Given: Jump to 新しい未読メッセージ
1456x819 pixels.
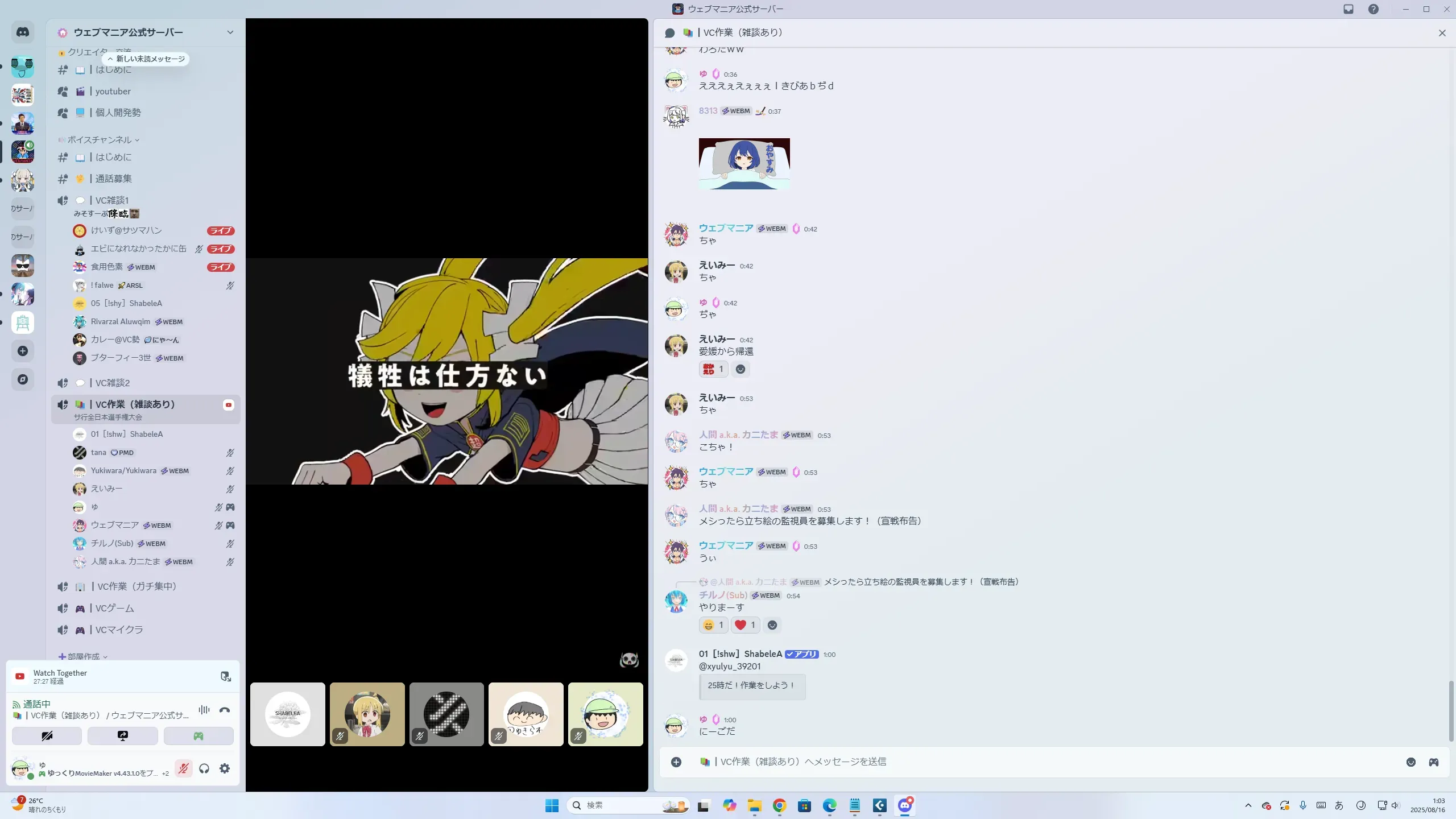Looking at the screenshot, I should tap(146, 59).
